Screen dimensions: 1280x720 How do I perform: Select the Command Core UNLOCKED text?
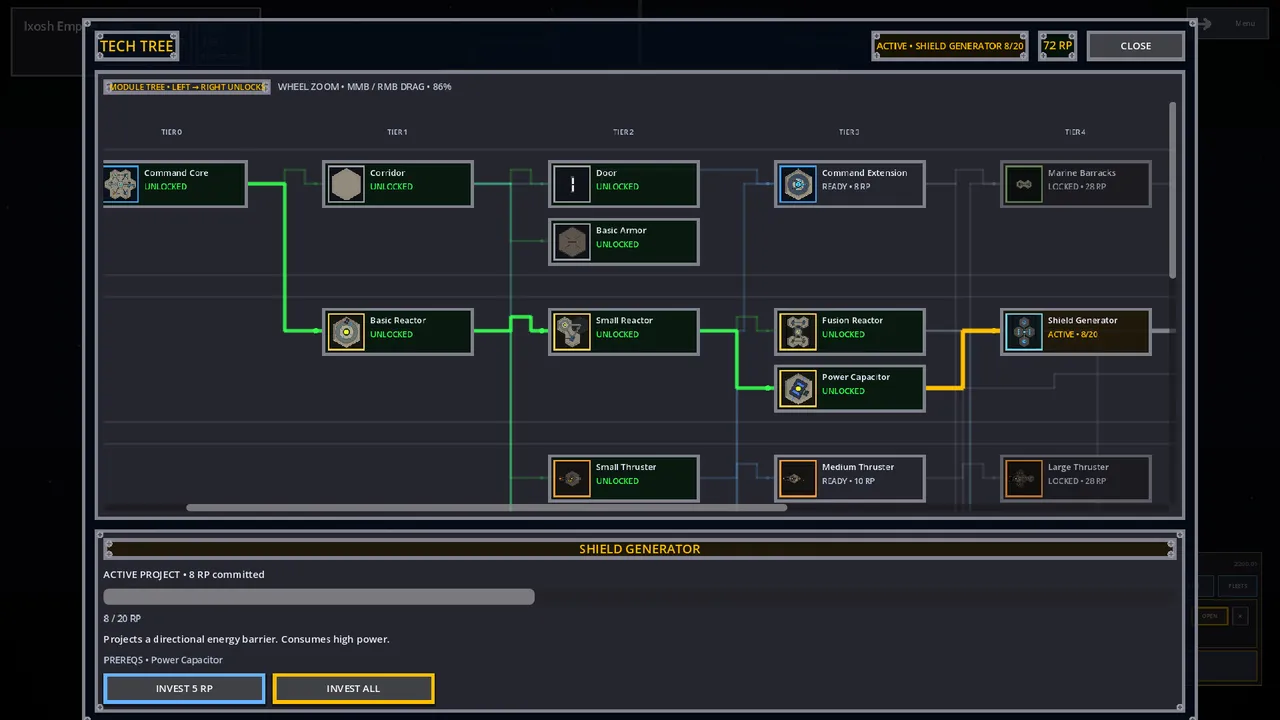166,187
